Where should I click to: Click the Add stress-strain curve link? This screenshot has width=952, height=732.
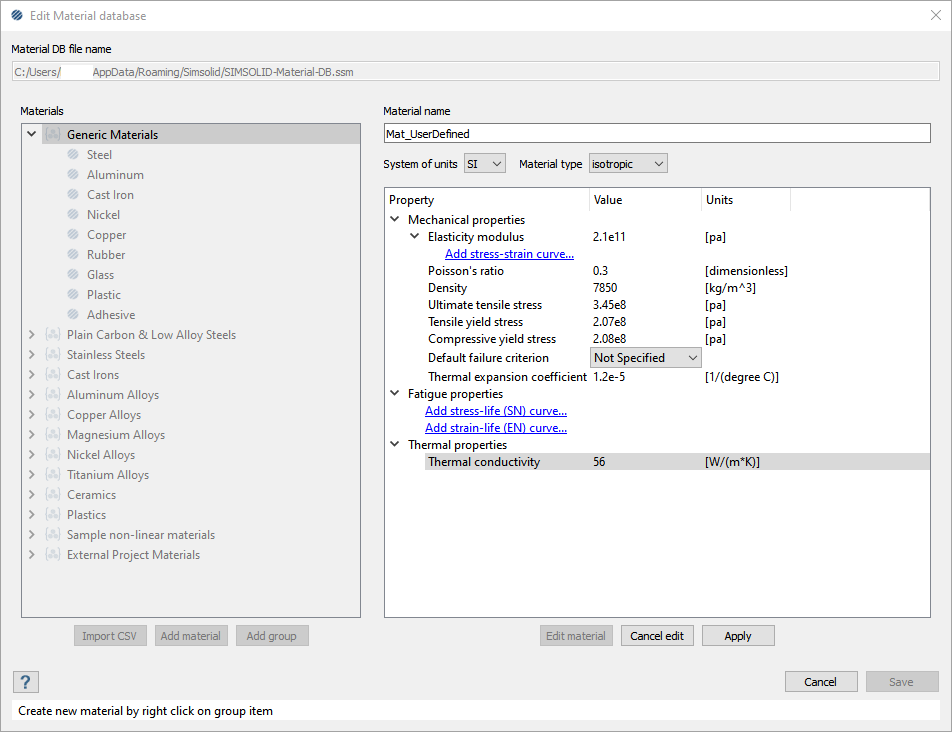point(509,254)
